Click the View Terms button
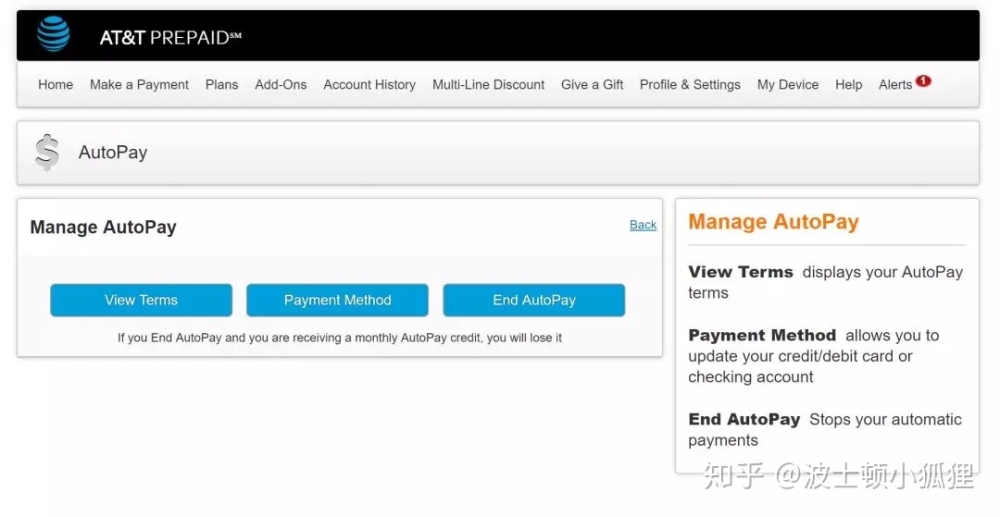Viewport: 1000px width, 517px height. click(x=141, y=300)
